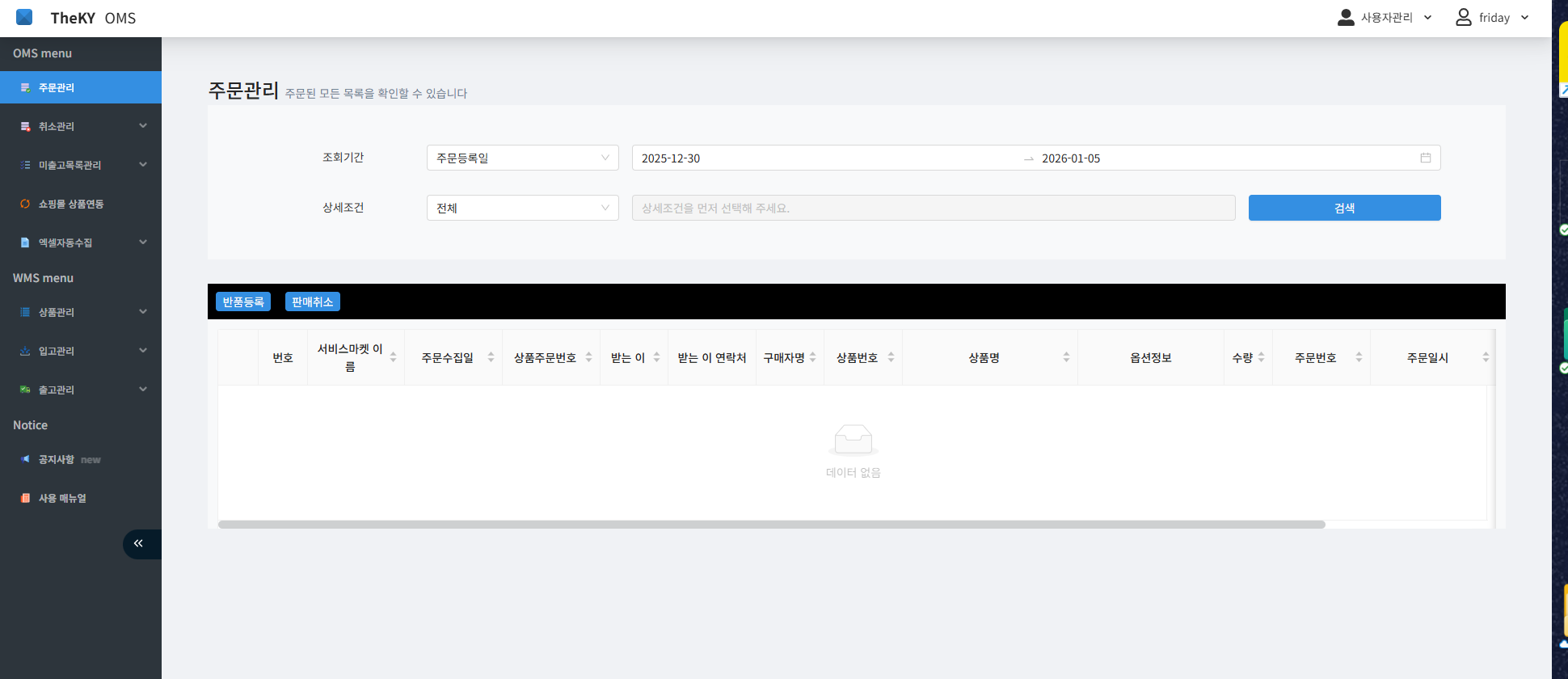Collapse sidebar with double-chevron icon
Image resolution: width=1568 pixels, height=679 pixels.
pos(138,544)
